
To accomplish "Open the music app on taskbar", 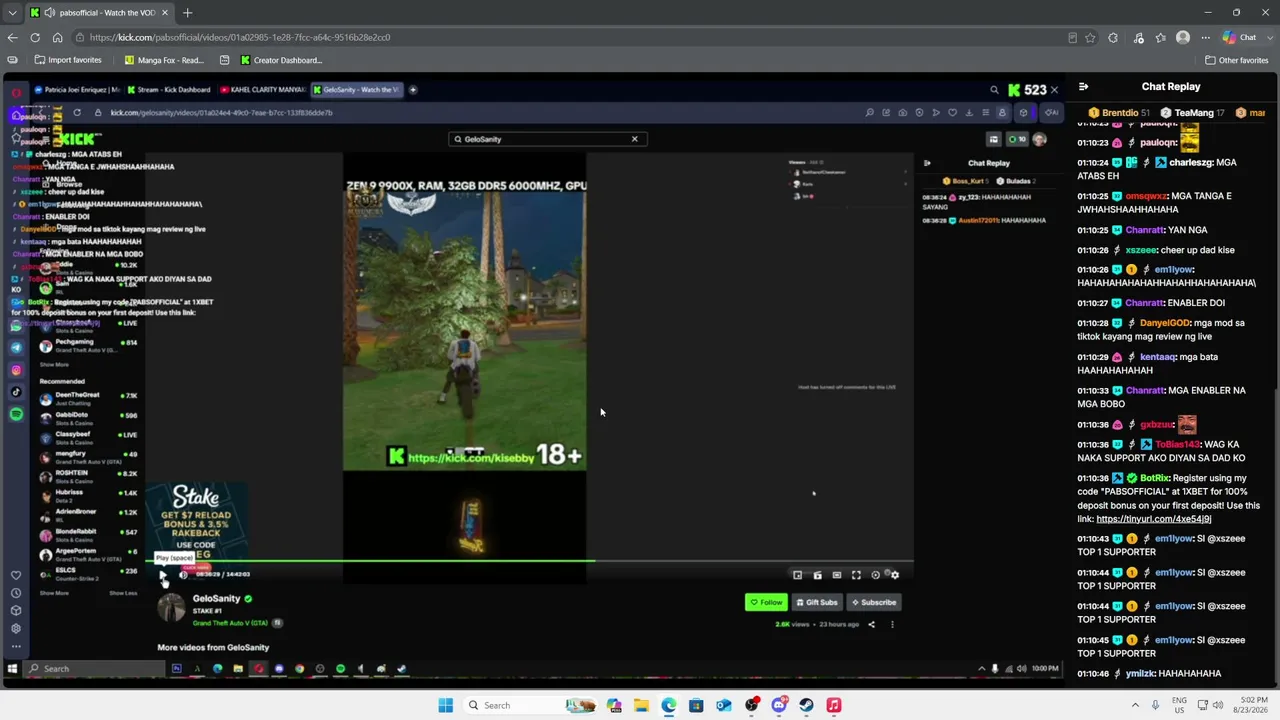I will [x=834, y=705].
